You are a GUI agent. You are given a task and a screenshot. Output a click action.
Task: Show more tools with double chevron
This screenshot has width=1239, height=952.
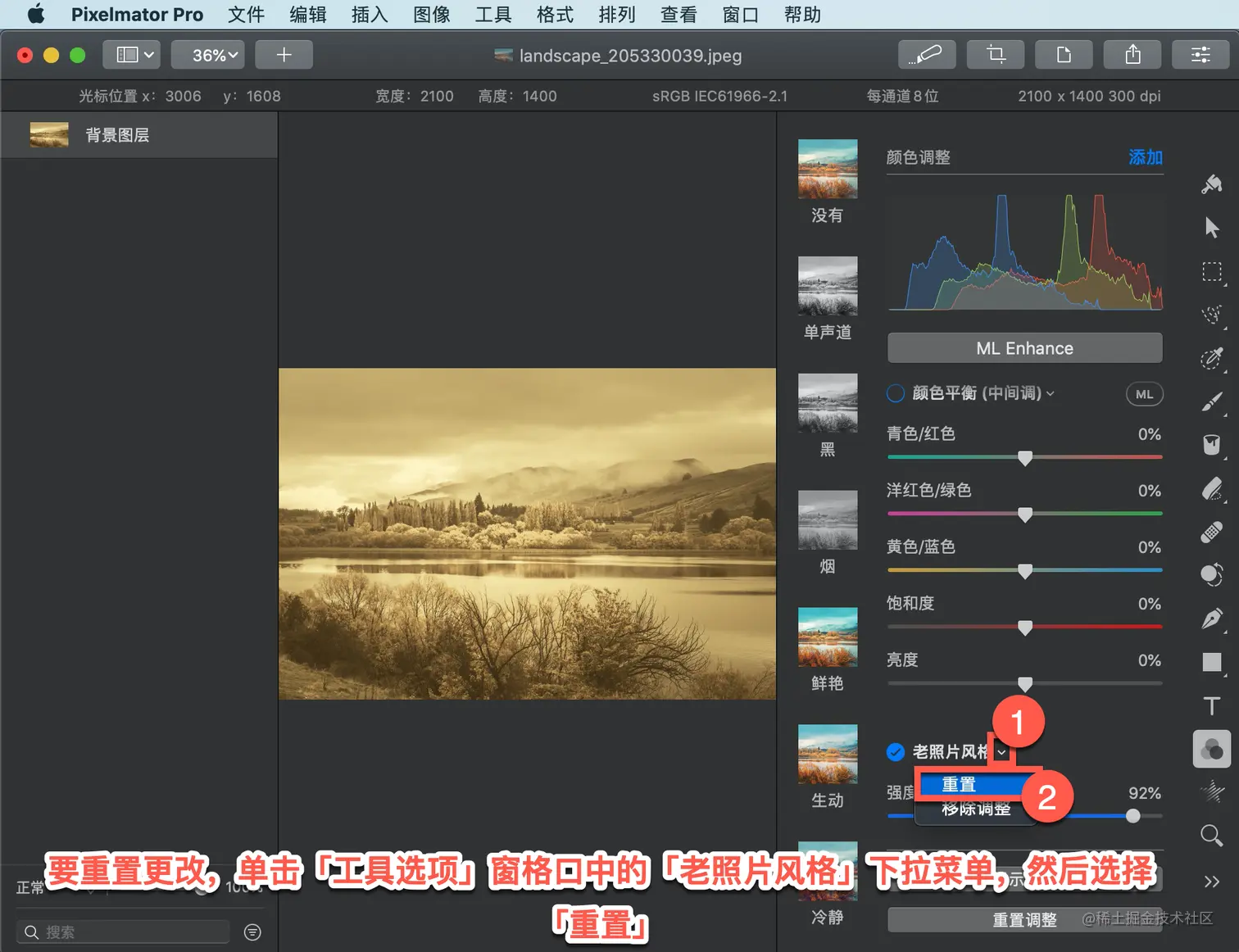coord(1212,882)
